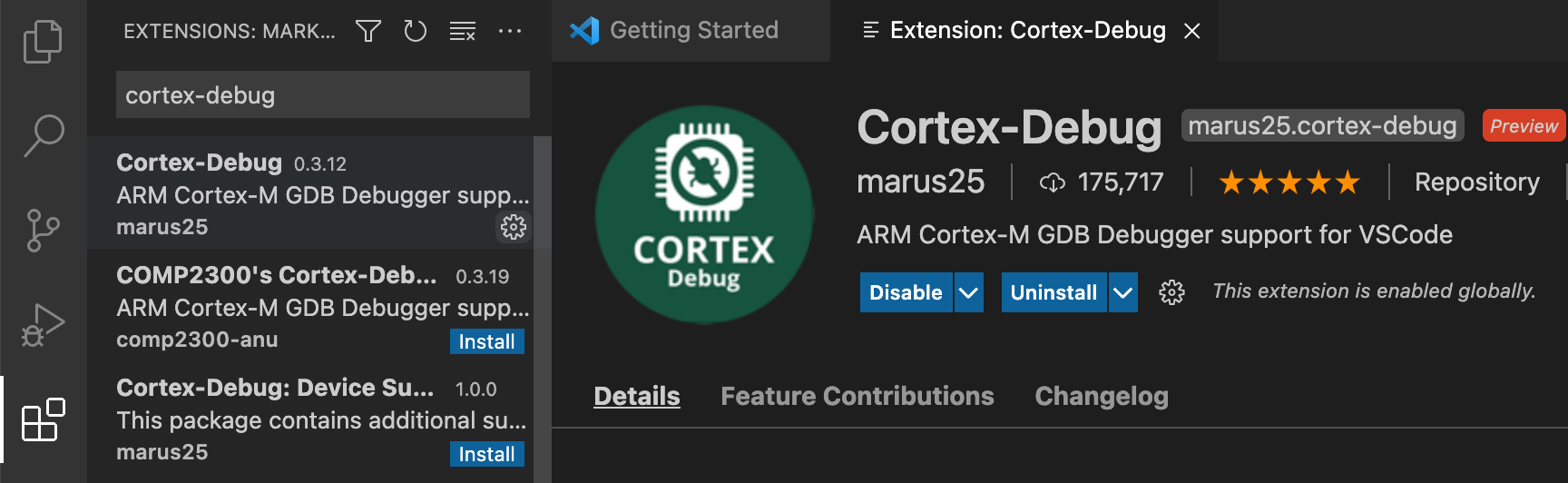Open the Source Control view

point(43,231)
